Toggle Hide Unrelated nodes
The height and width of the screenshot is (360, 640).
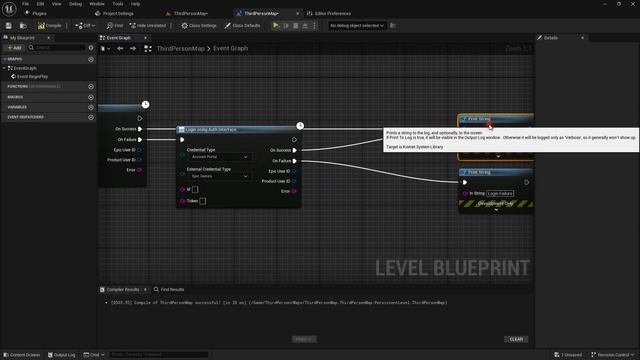[148, 26]
